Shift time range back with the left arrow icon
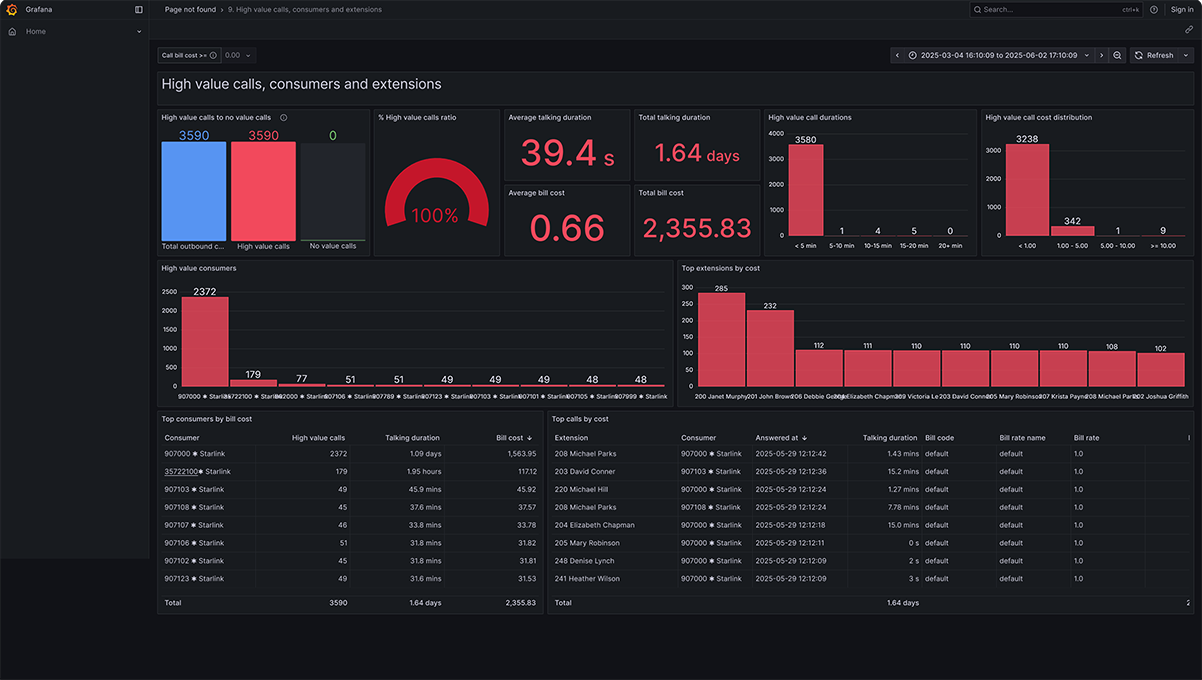This screenshot has width=1202, height=680. point(897,55)
